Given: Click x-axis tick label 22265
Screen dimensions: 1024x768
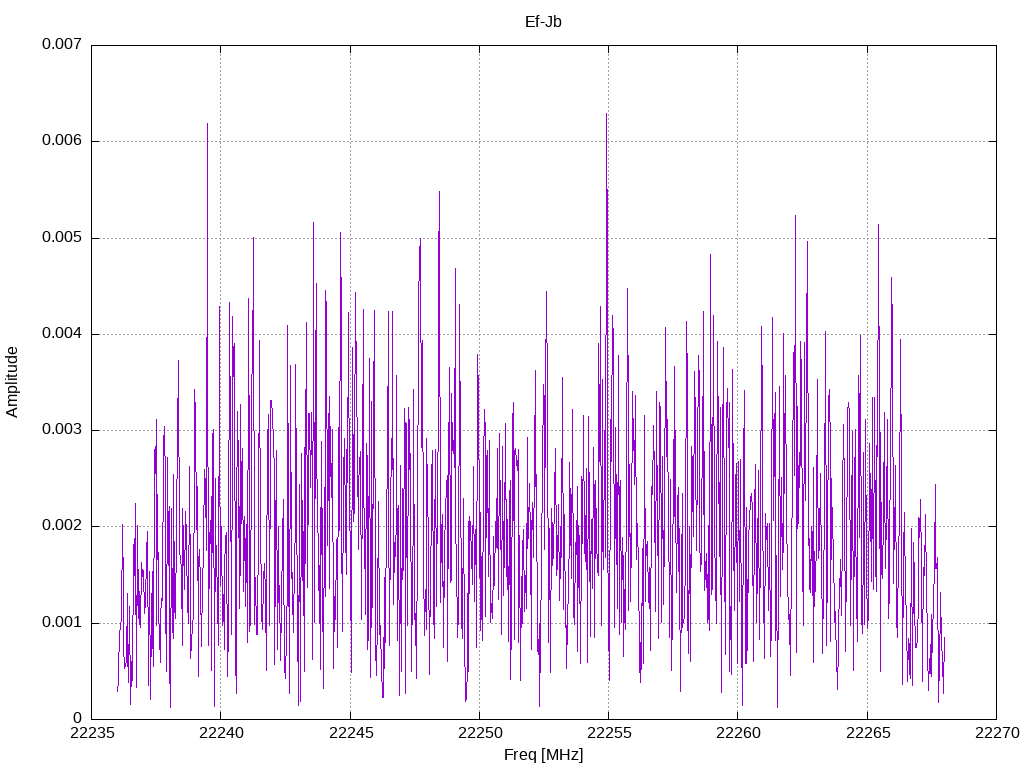Looking at the screenshot, I should (868, 733).
